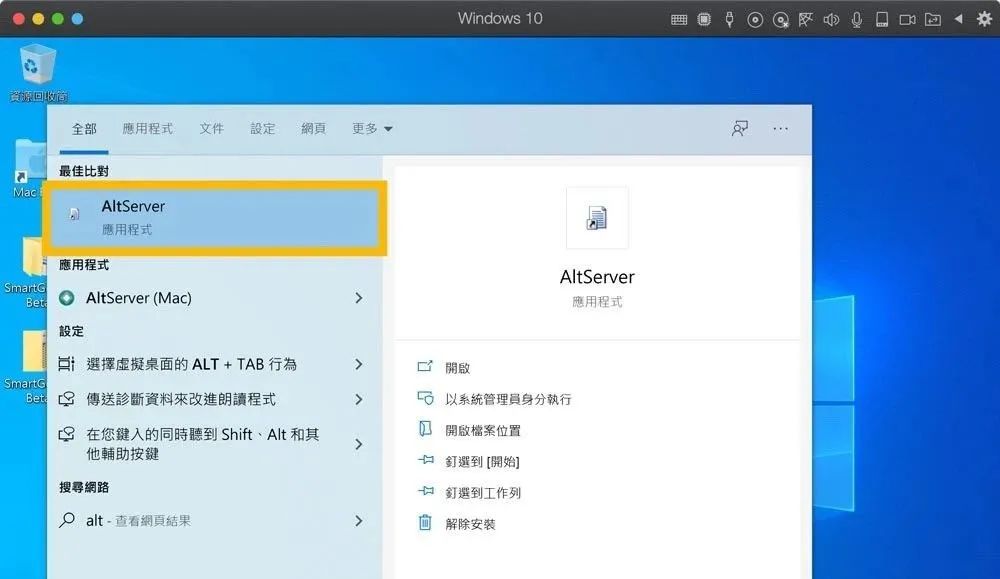Click the disc with x icon
The width and height of the screenshot is (1000, 579).
coord(780,20)
